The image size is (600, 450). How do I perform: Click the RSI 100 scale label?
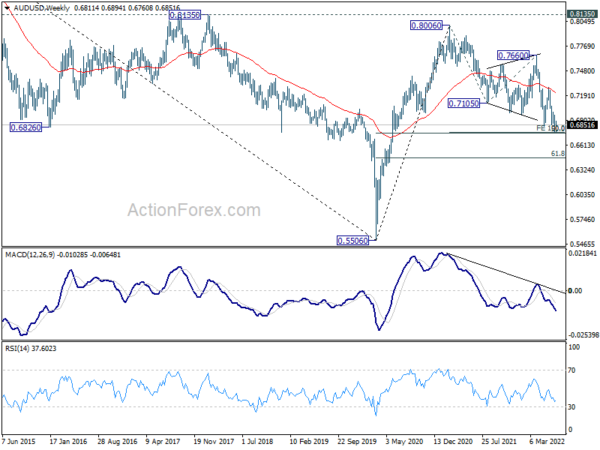[574, 347]
